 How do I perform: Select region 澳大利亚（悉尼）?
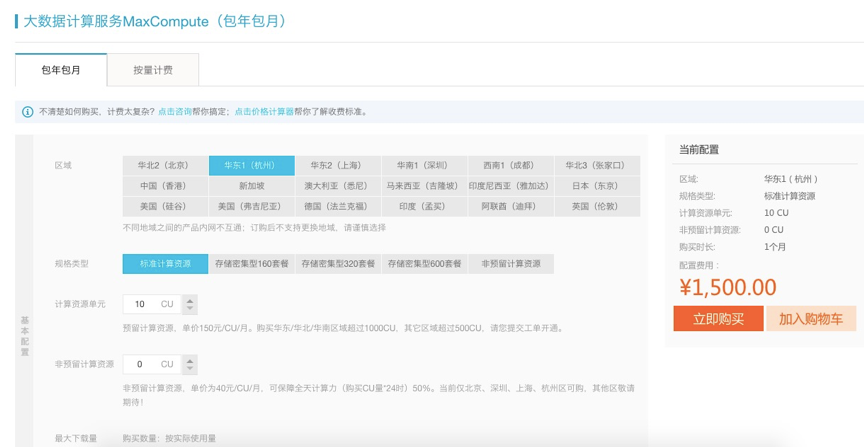338,186
